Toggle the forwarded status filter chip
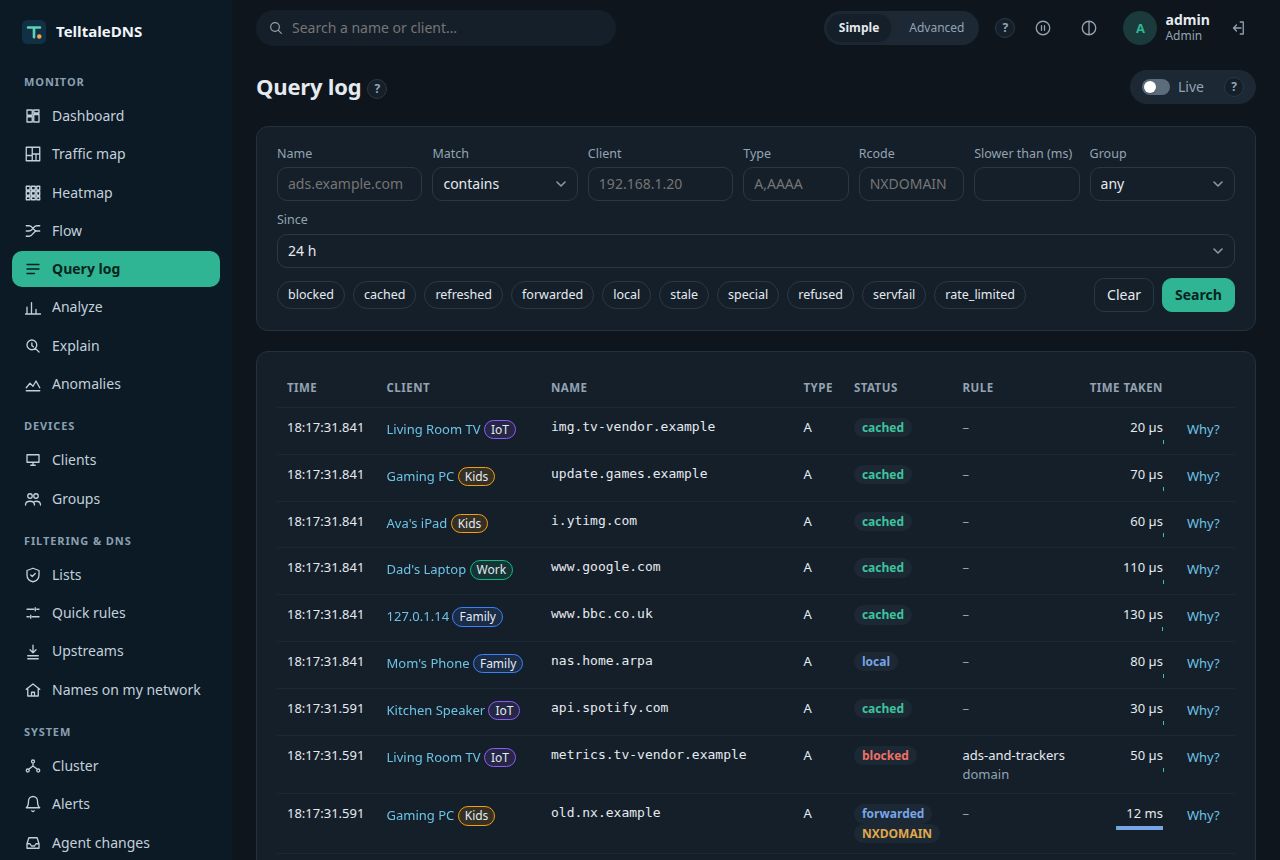 click(552, 295)
